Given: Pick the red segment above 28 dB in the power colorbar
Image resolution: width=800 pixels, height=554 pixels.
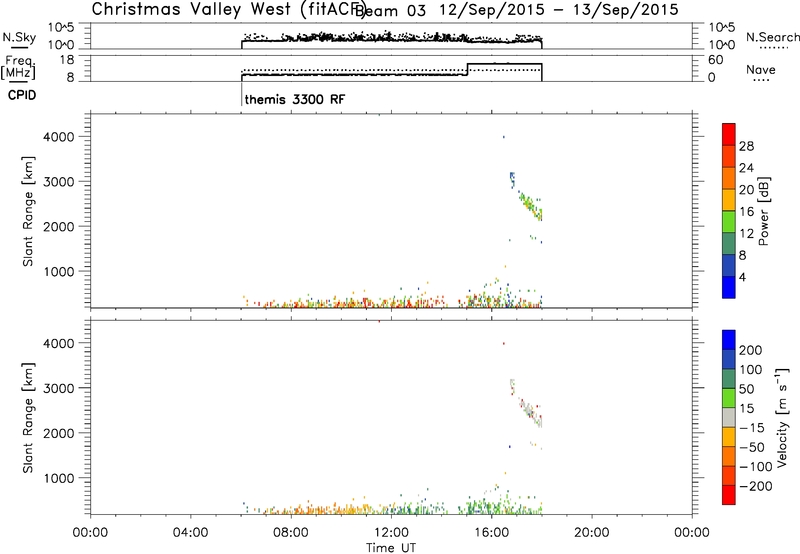Looking at the screenshot, I should pyautogui.click(x=729, y=134).
